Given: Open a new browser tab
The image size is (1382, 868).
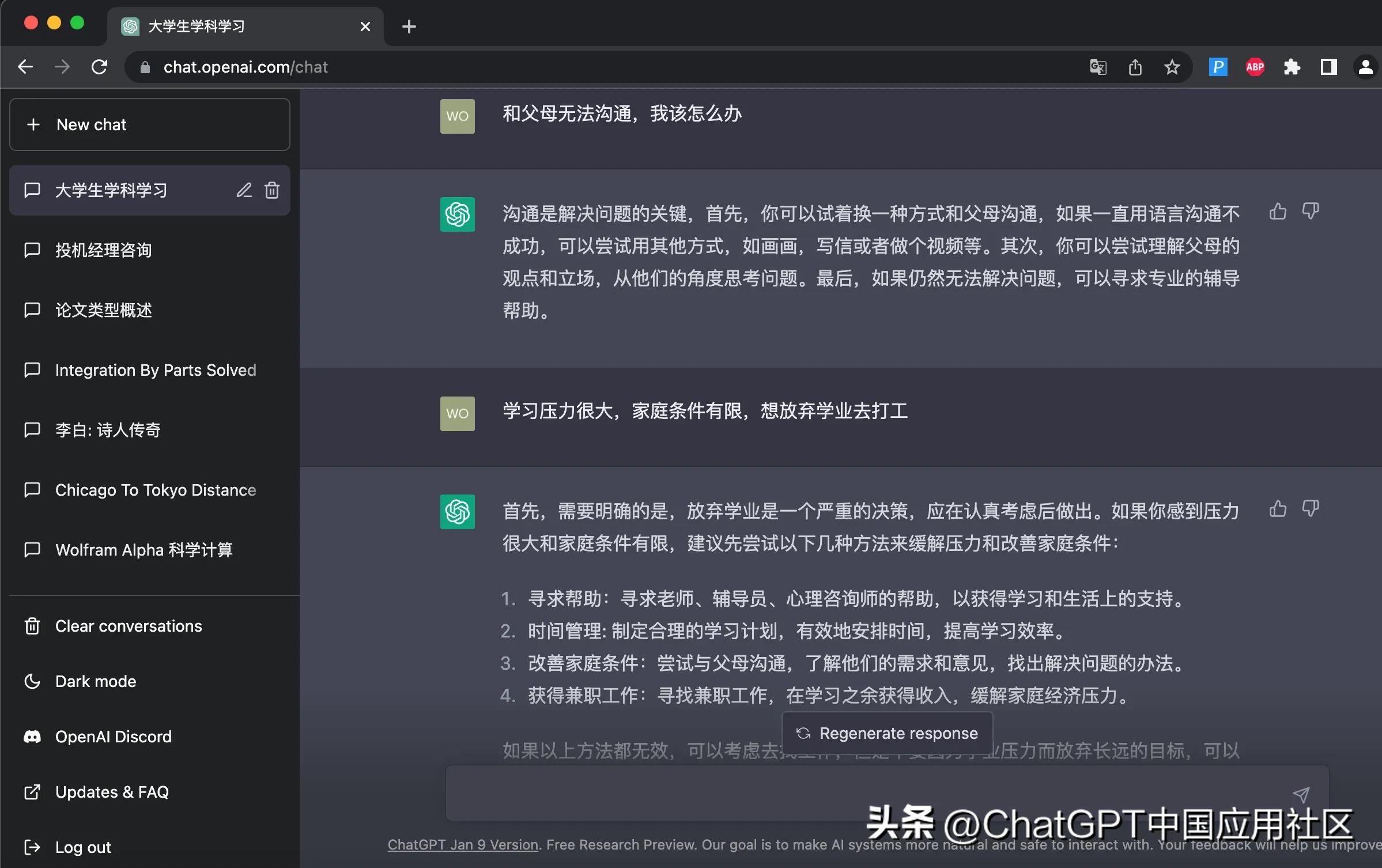Looking at the screenshot, I should pos(409,26).
